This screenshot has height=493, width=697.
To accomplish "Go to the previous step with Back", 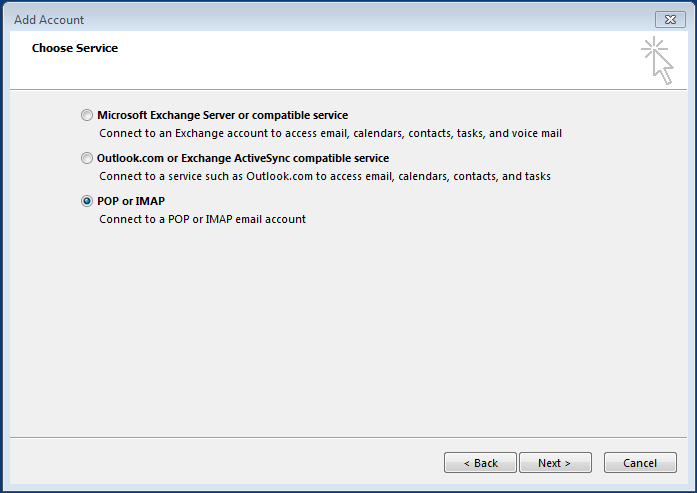I will pos(480,463).
